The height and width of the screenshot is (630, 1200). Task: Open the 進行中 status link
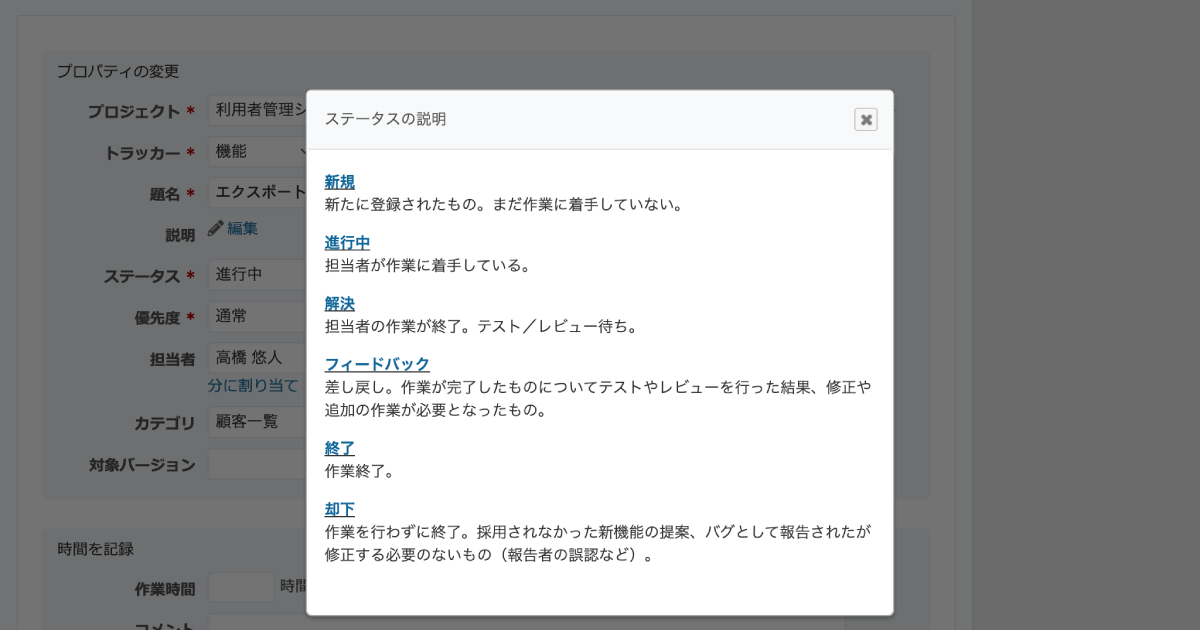tap(346, 243)
